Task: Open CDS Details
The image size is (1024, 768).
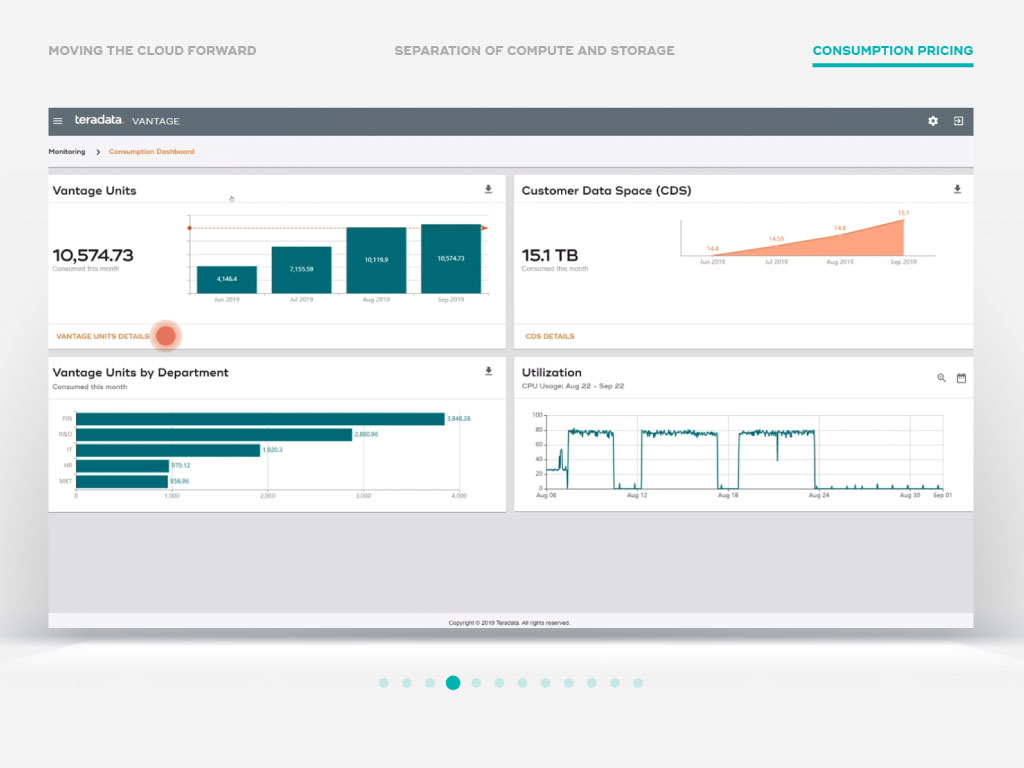Action: (x=548, y=336)
